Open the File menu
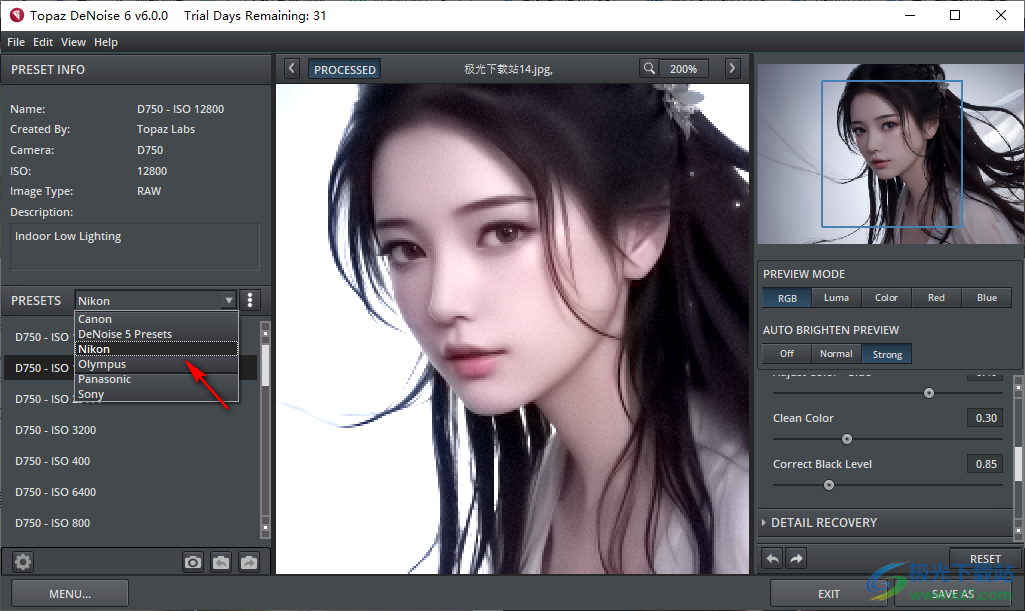Image resolution: width=1025 pixels, height=611 pixels. point(15,42)
